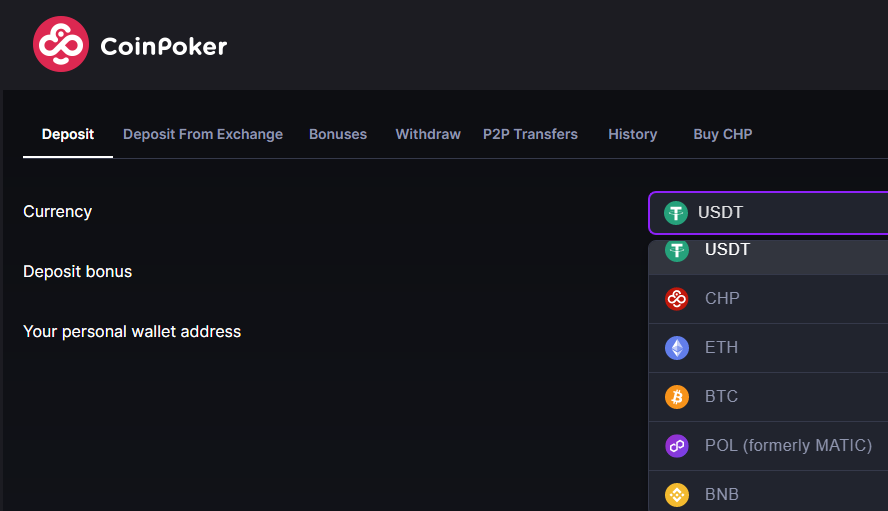Open the Buy CHP tab

point(723,134)
